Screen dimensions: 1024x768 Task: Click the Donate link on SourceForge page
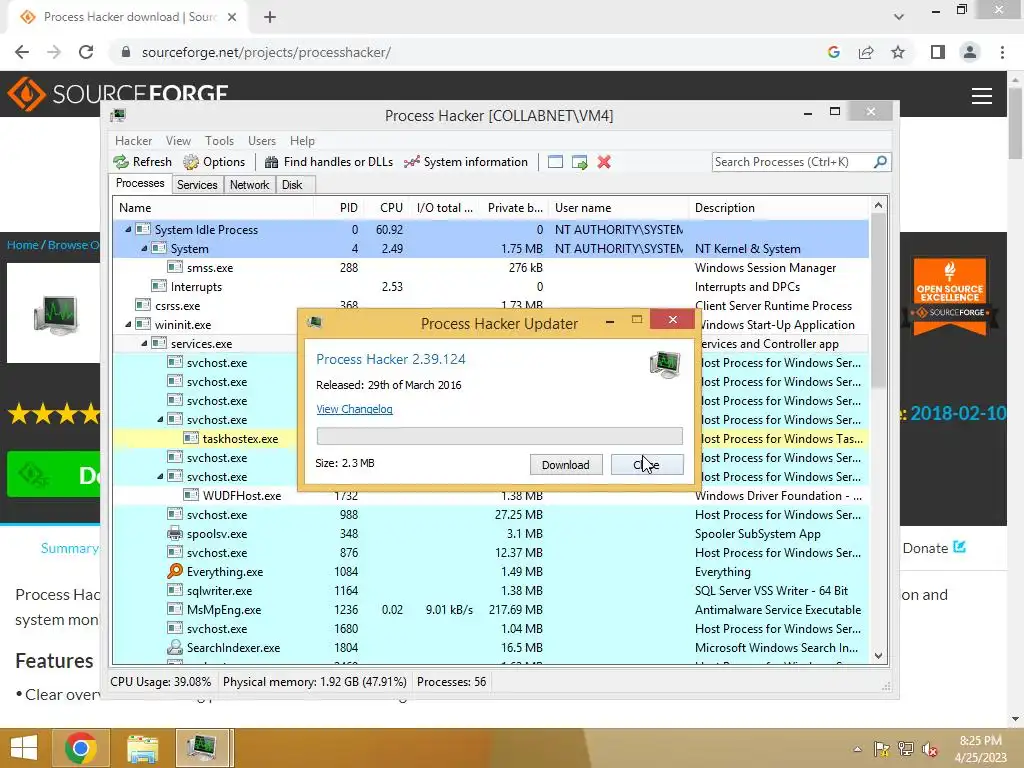click(934, 548)
